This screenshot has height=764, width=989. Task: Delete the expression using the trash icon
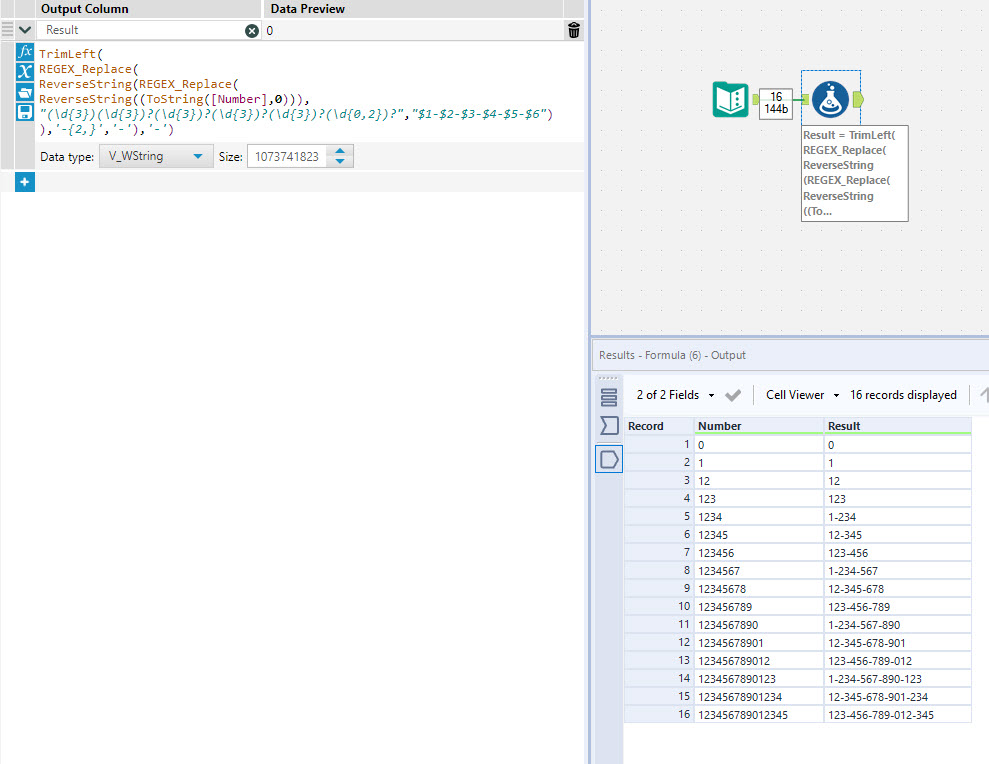point(573,30)
